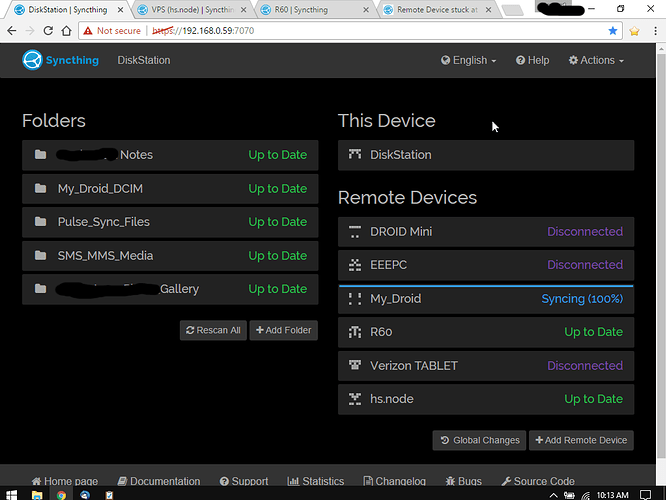Open the Actions dropdown menu
Viewport: 666px width, 500px height.
[596, 60]
